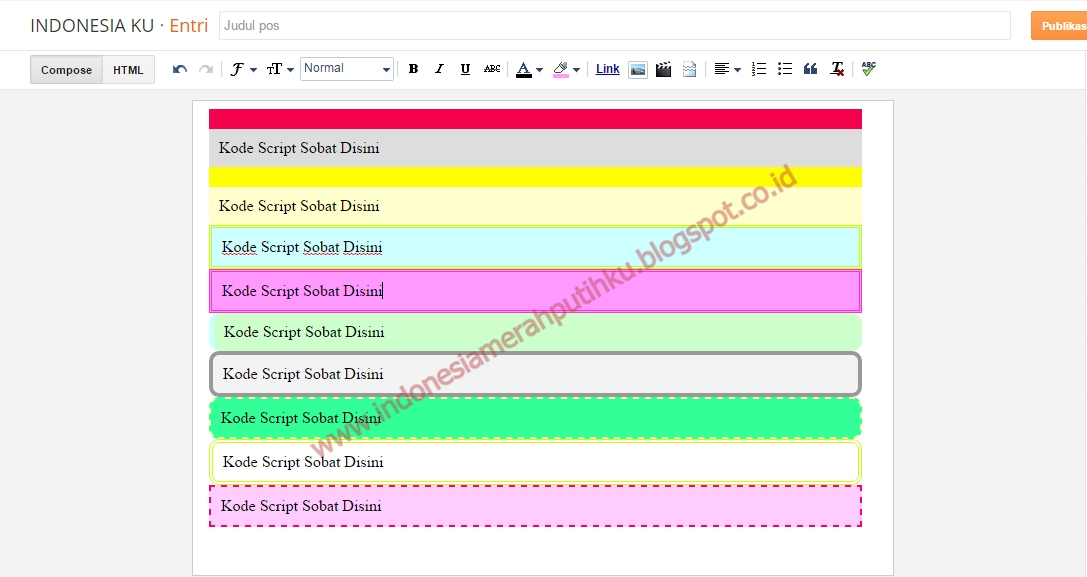Run spell check
This screenshot has width=1087, height=577.
(869, 68)
